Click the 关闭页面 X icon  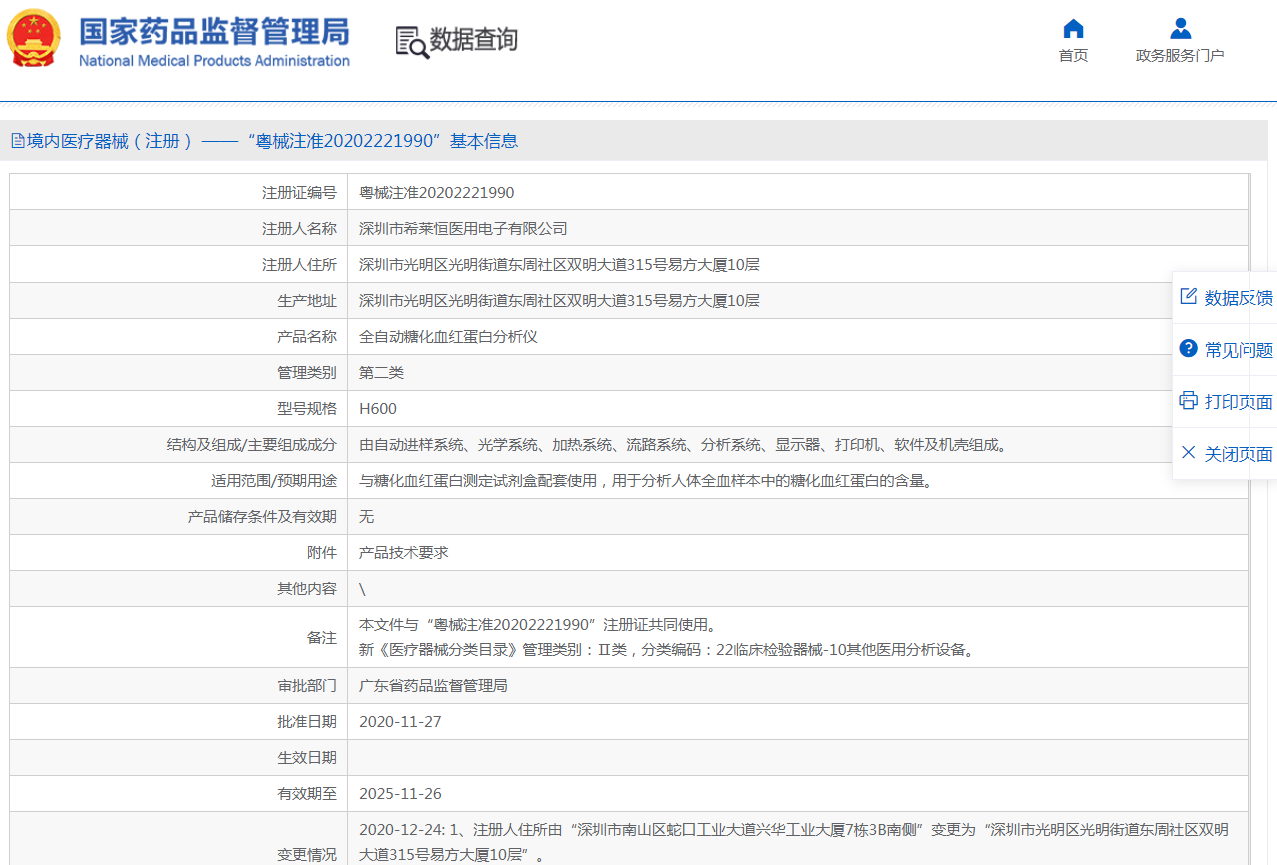pyautogui.click(x=1188, y=452)
